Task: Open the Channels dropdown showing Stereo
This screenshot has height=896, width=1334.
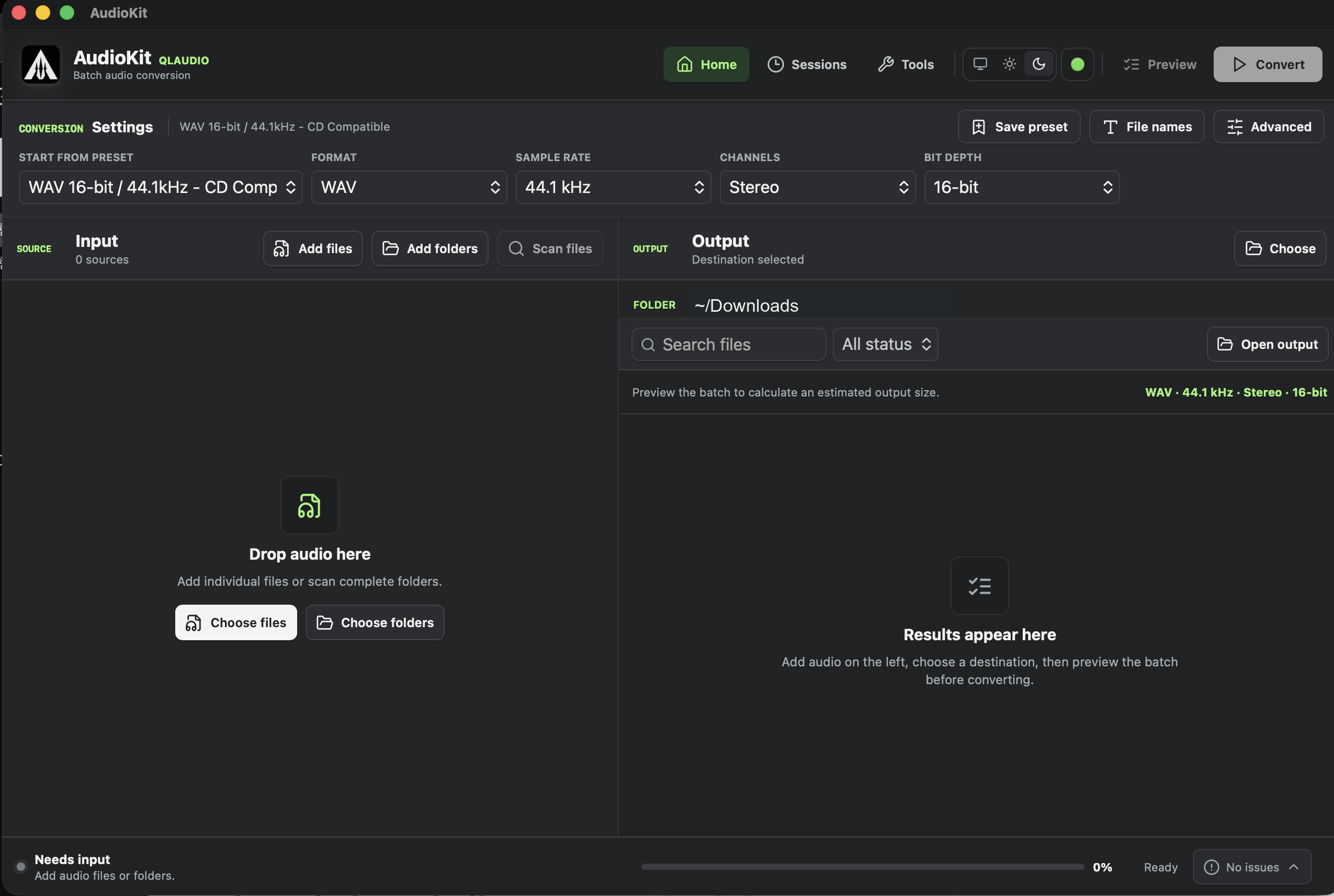Action: point(817,187)
